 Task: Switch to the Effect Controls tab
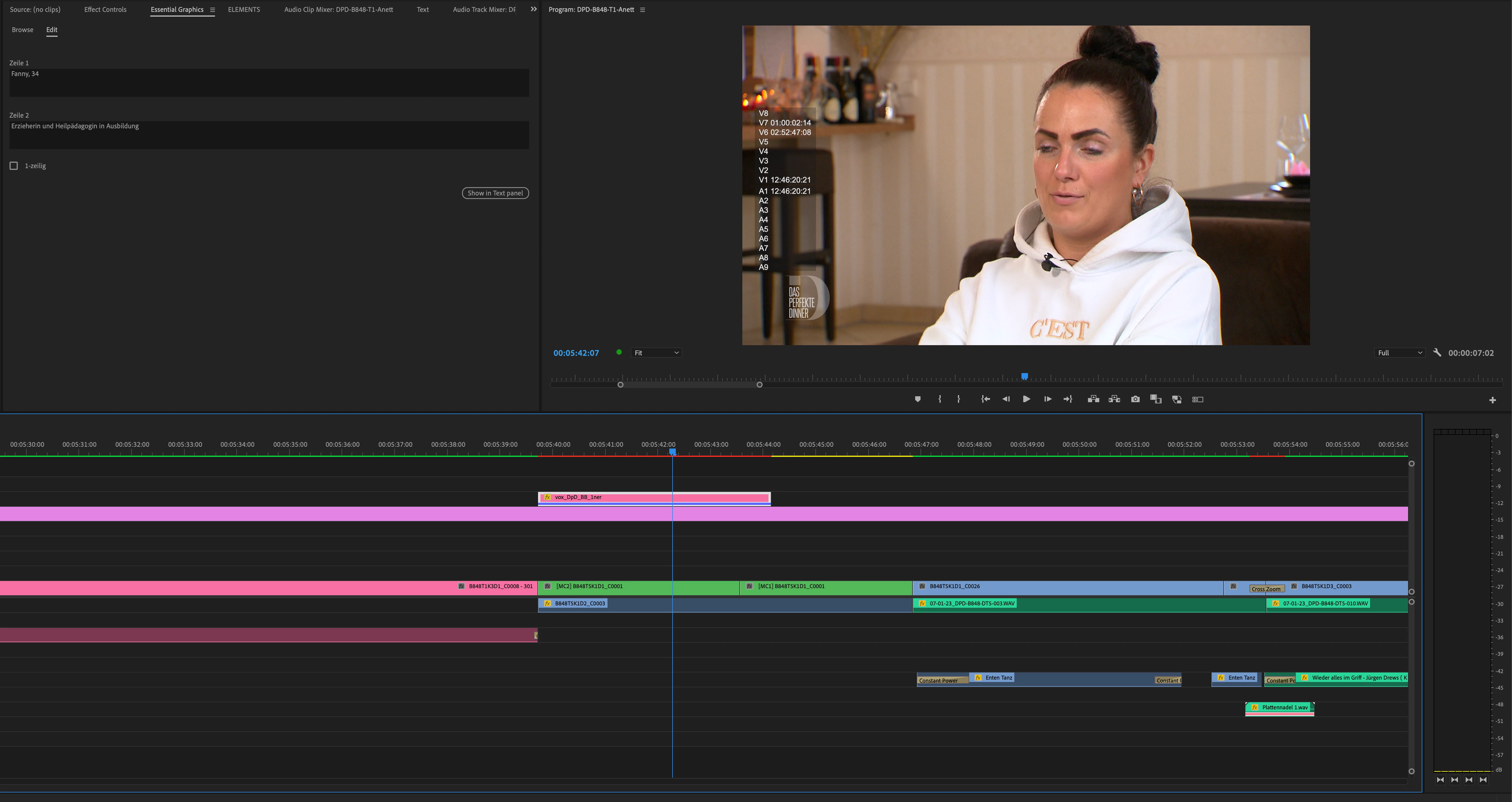(x=105, y=10)
